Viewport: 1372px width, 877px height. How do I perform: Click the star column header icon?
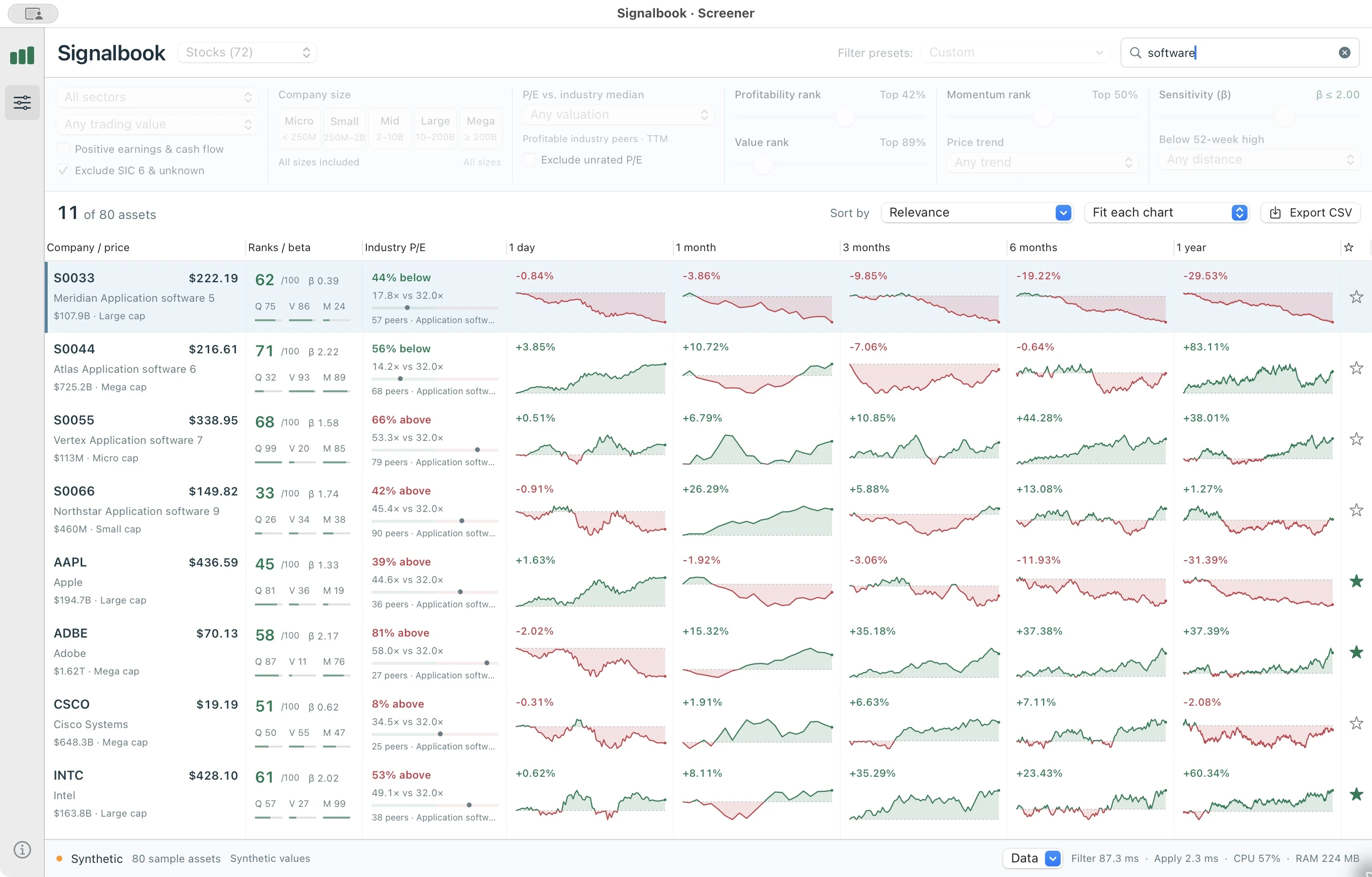[1349, 247]
